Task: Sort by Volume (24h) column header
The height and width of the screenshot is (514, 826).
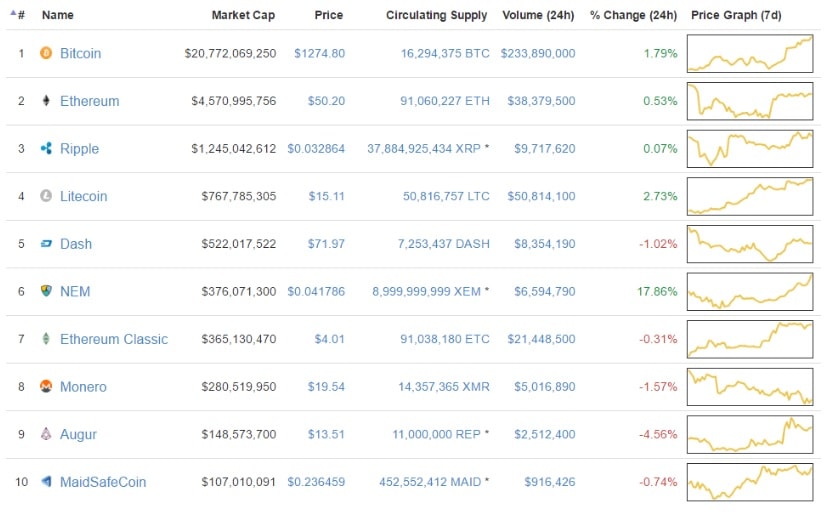Action: point(539,15)
